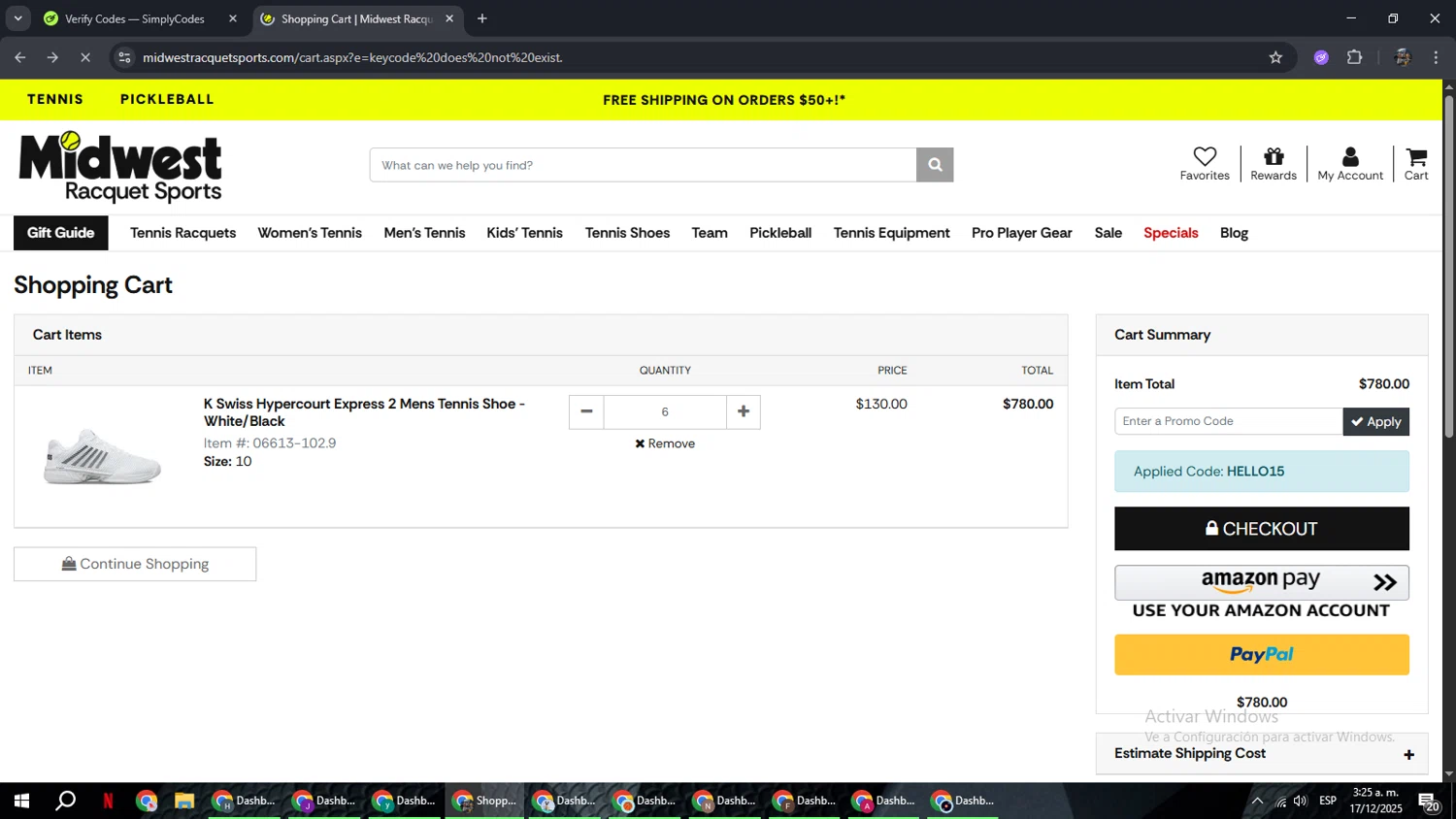Open the Specials menu item
The image size is (1456, 819).
[x=1171, y=233]
